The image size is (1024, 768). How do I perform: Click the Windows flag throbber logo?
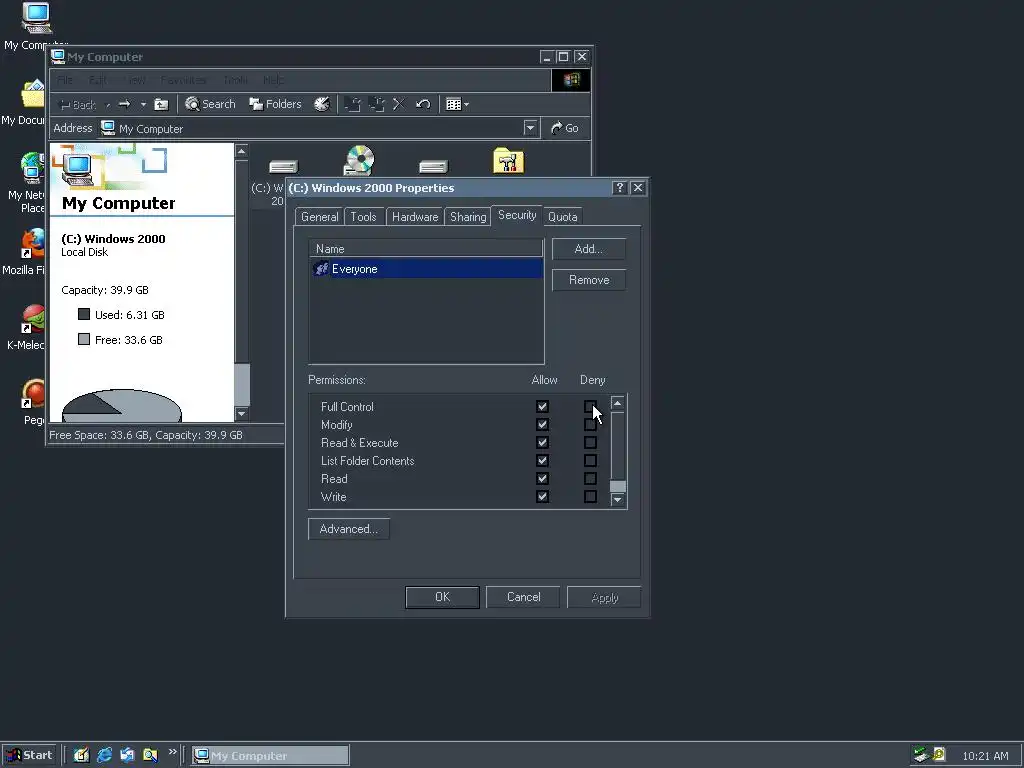pos(571,80)
